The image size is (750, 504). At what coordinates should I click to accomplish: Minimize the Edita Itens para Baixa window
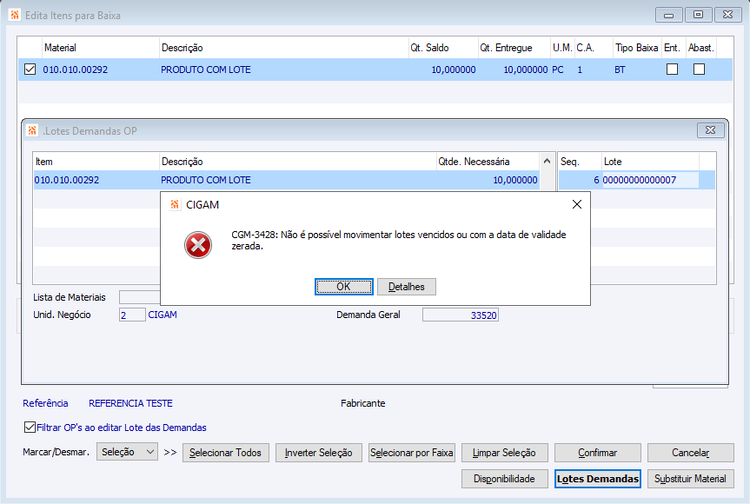(x=669, y=15)
